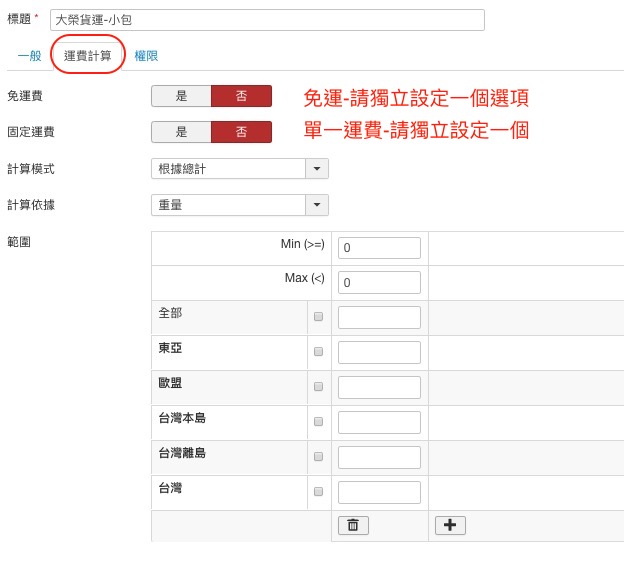Enable the 東亞 region checkbox

pos(318,352)
